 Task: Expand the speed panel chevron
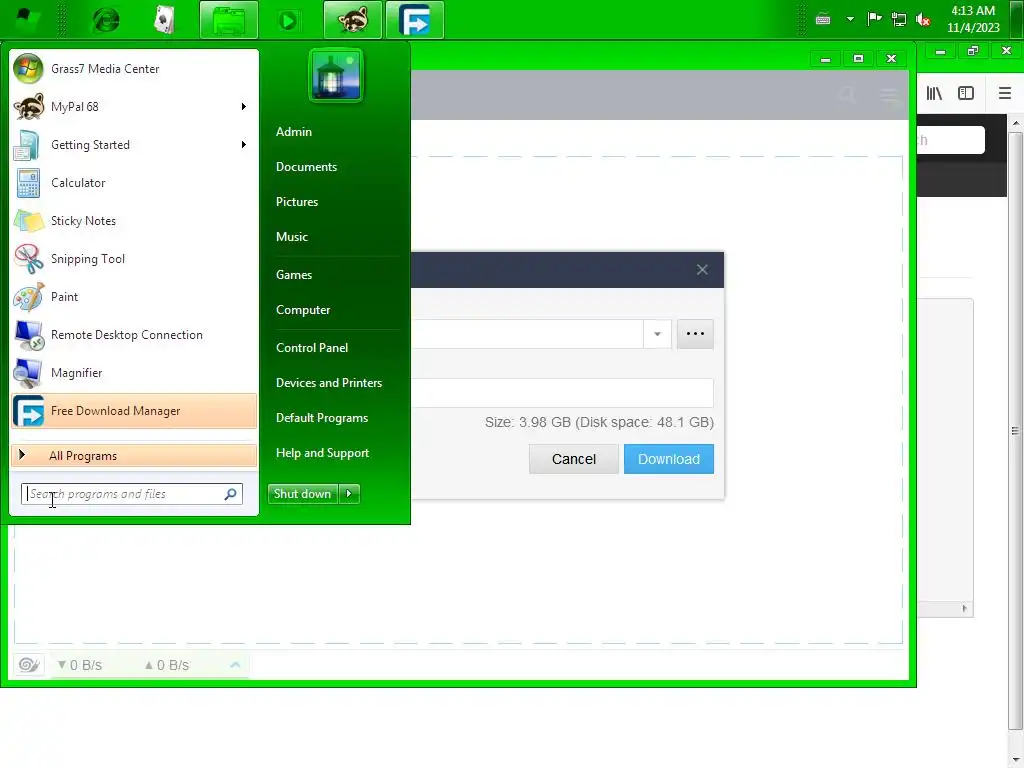[235, 665]
